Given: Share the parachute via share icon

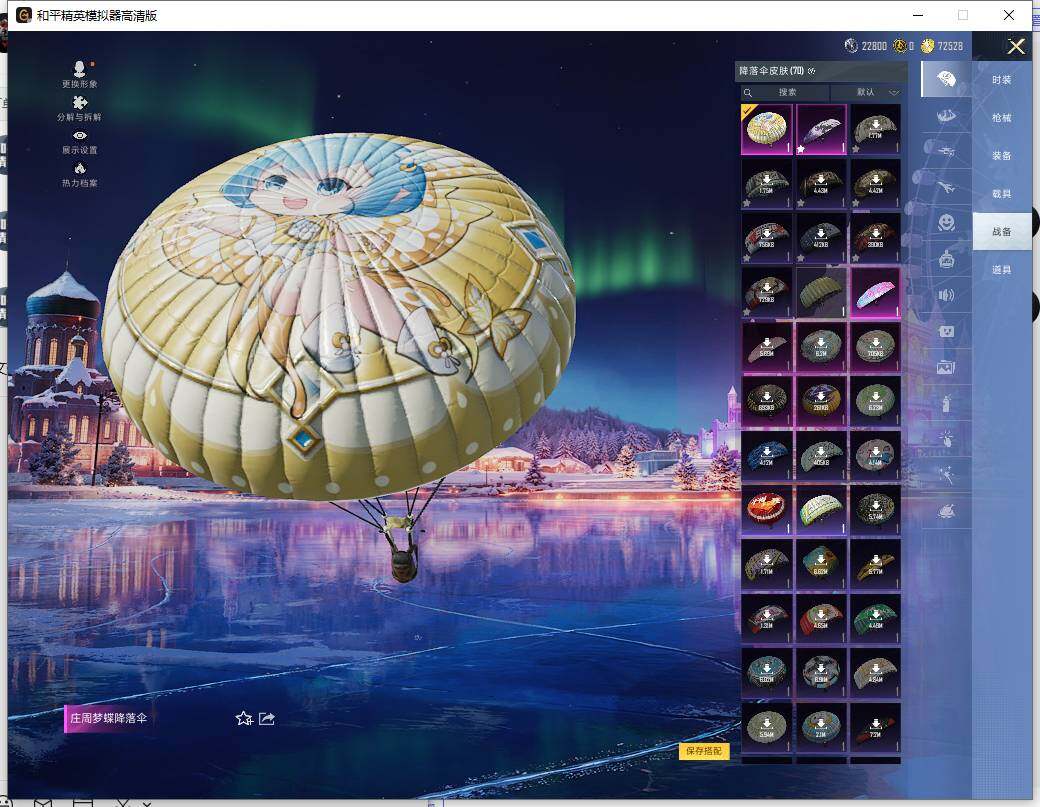Looking at the screenshot, I should [x=267, y=718].
